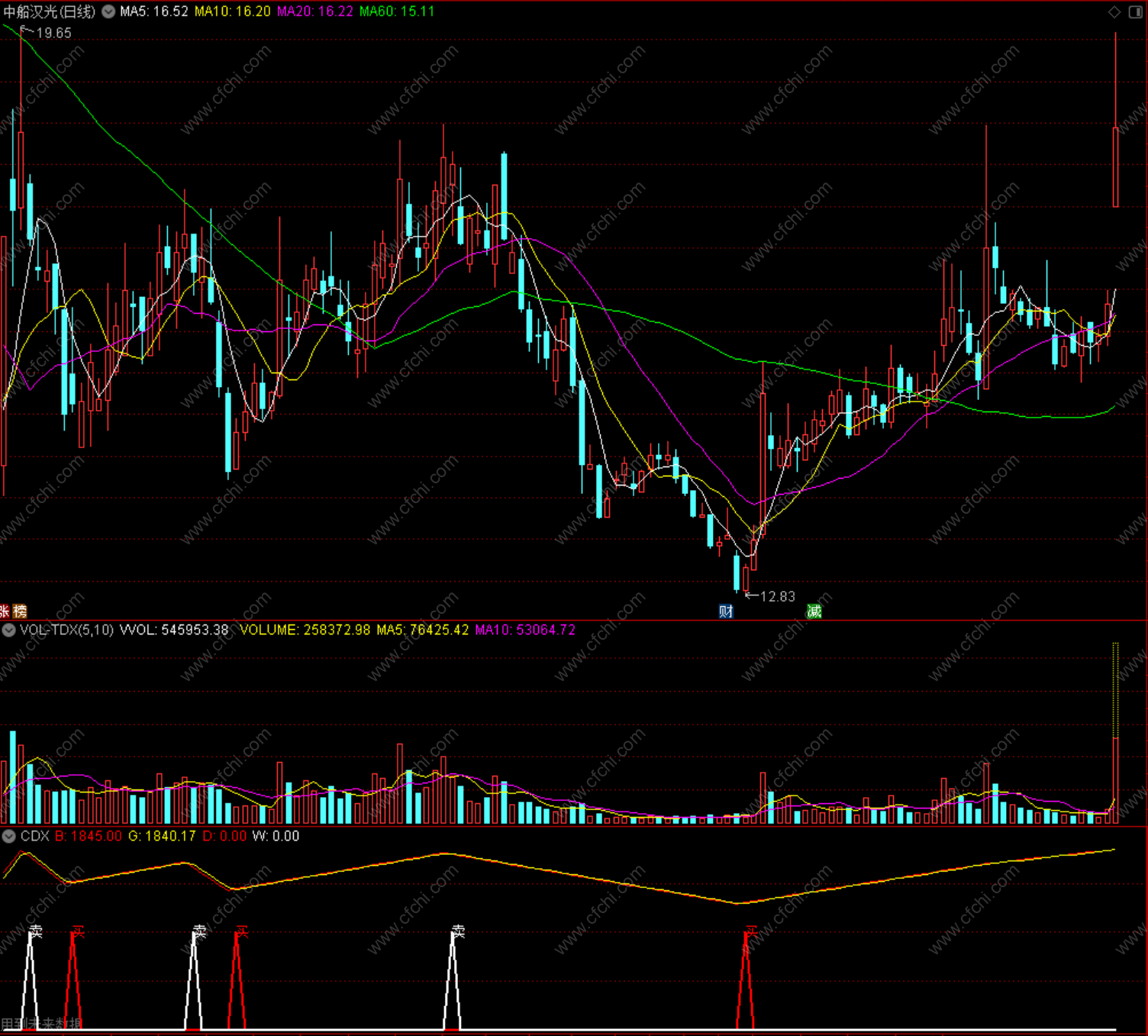The image size is (1148, 1036).
Task: Click the B: 1845.00 value
Action: [89, 836]
